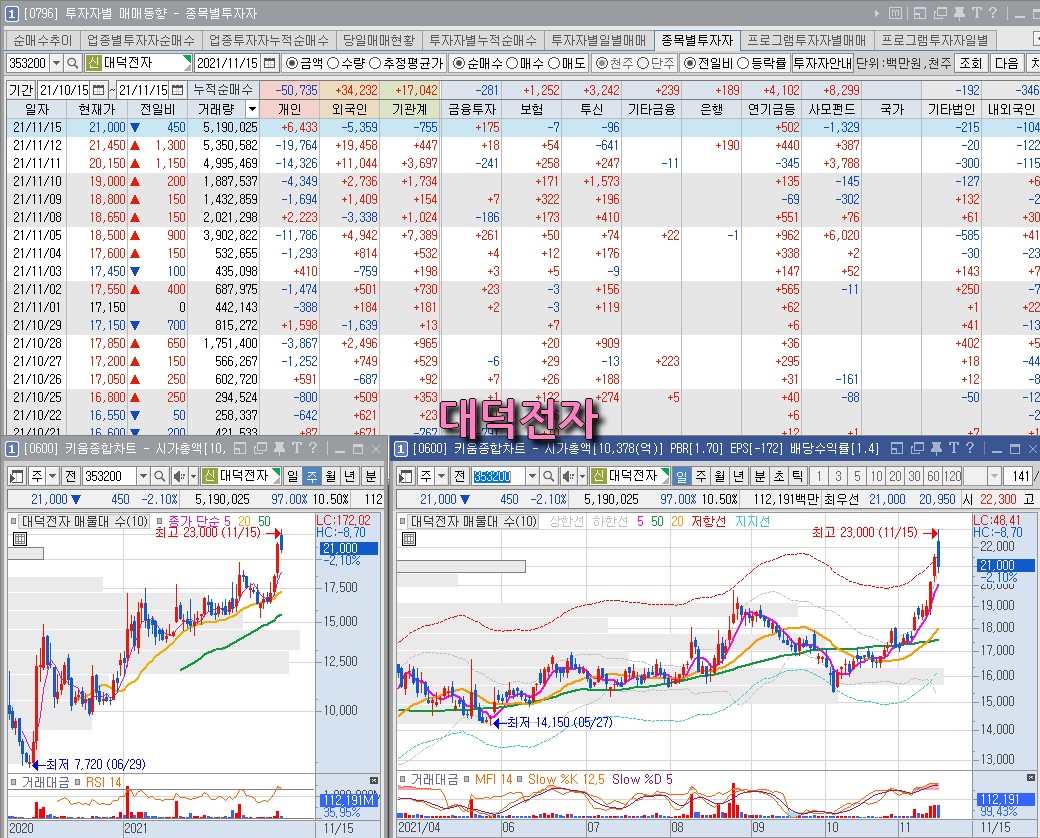Click the small close box on left volume indicator panel
This screenshot has height=838, width=1040.
(x=374, y=781)
